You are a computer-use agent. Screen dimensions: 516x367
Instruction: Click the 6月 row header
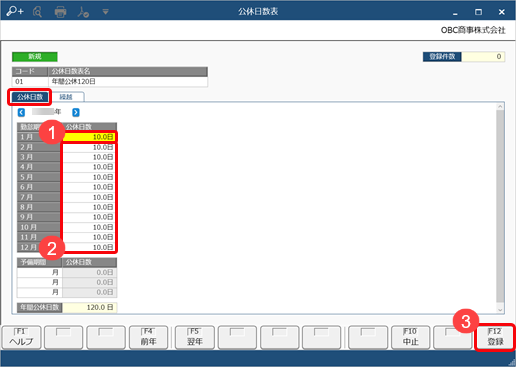[39, 187]
